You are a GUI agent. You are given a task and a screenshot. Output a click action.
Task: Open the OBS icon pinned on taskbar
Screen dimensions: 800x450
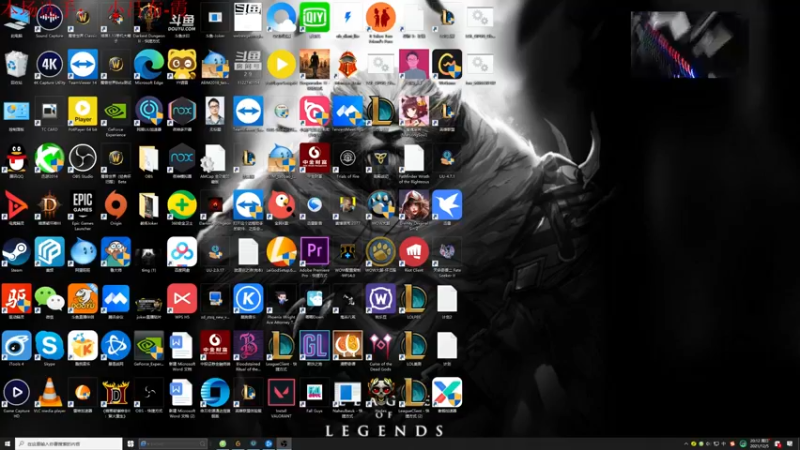click(284, 444)
